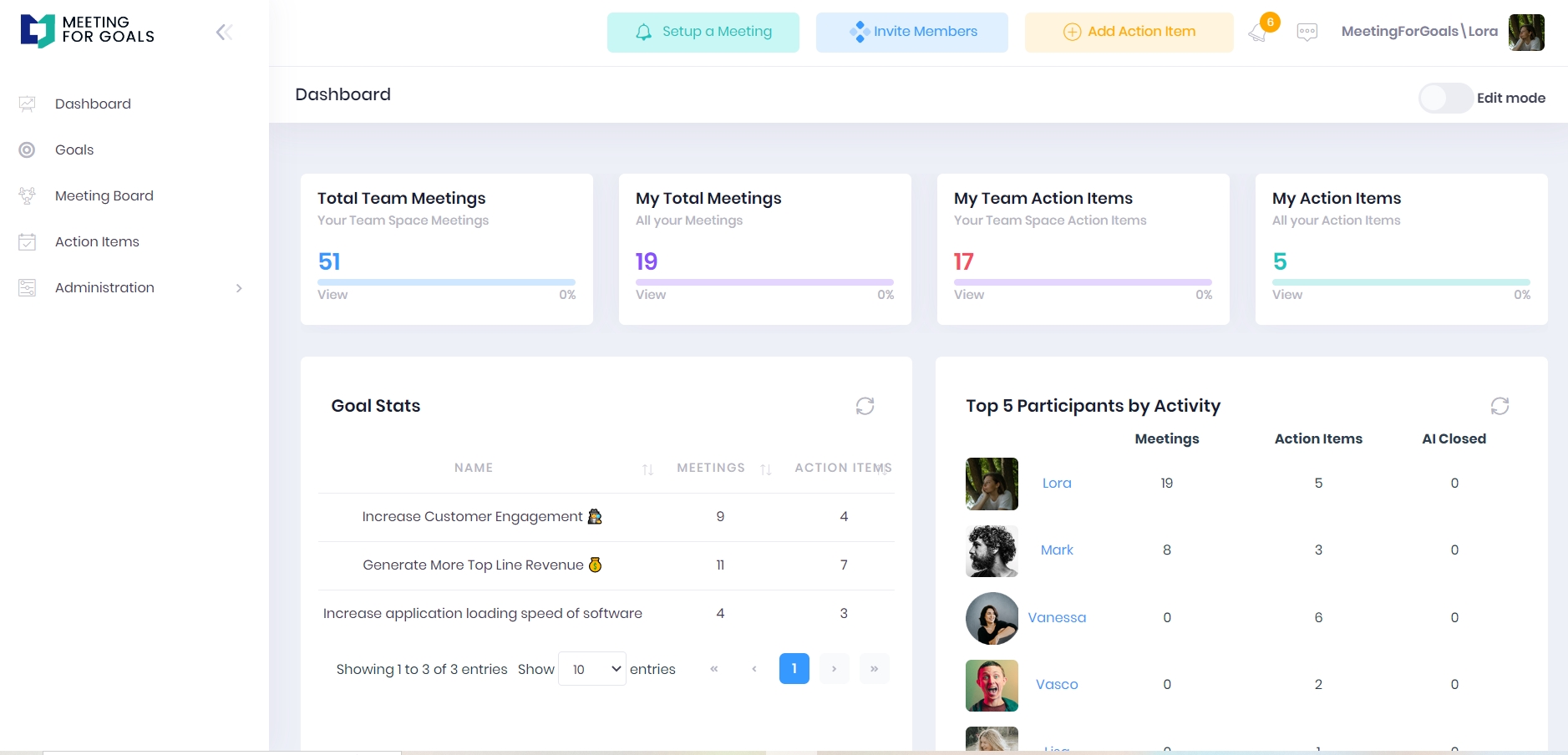1568x755 pixels.
Task: Collapse the sidebar with double chevron
Action: point(224,33)
